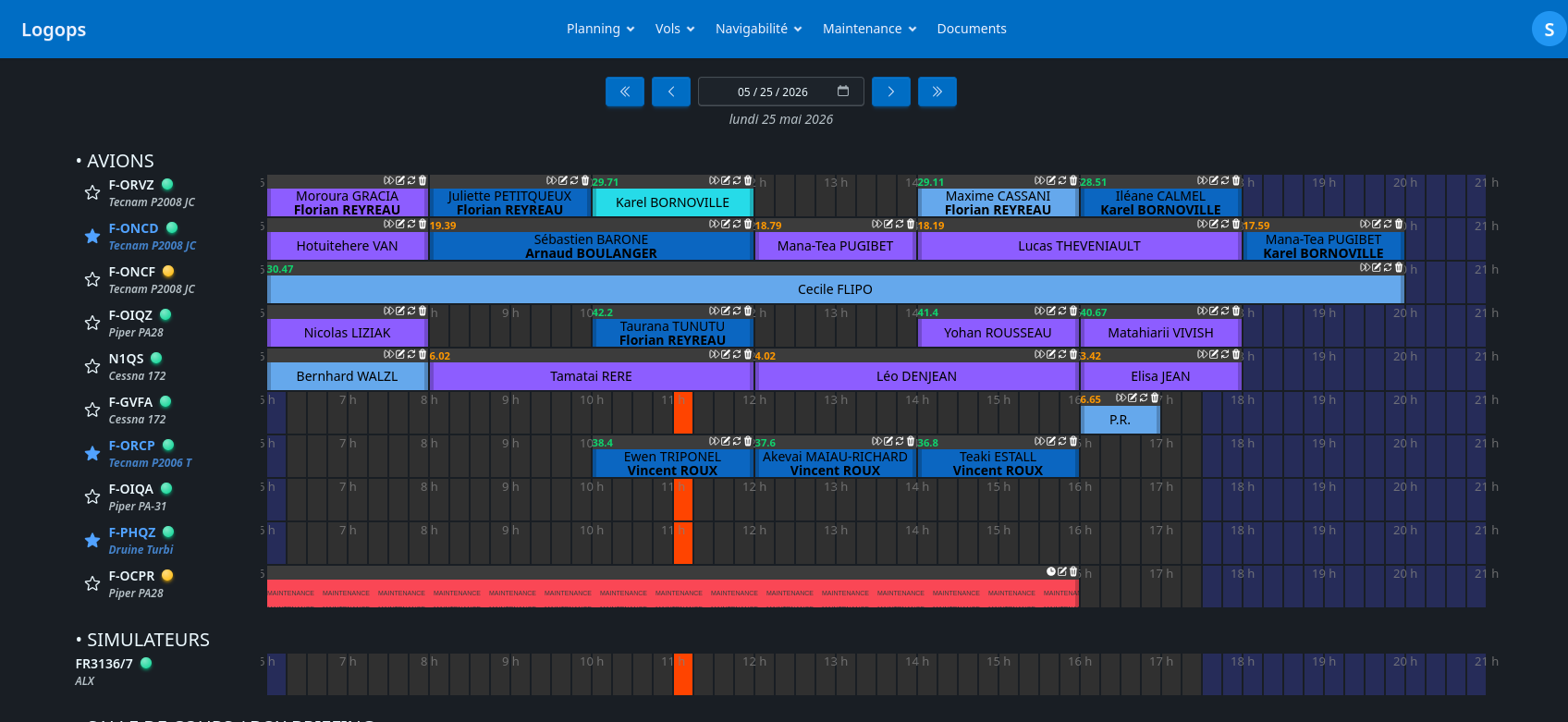Toggle favorite star for F-OIQZ
Viewport: 1568px width, 722px height.
click(92, 323)
